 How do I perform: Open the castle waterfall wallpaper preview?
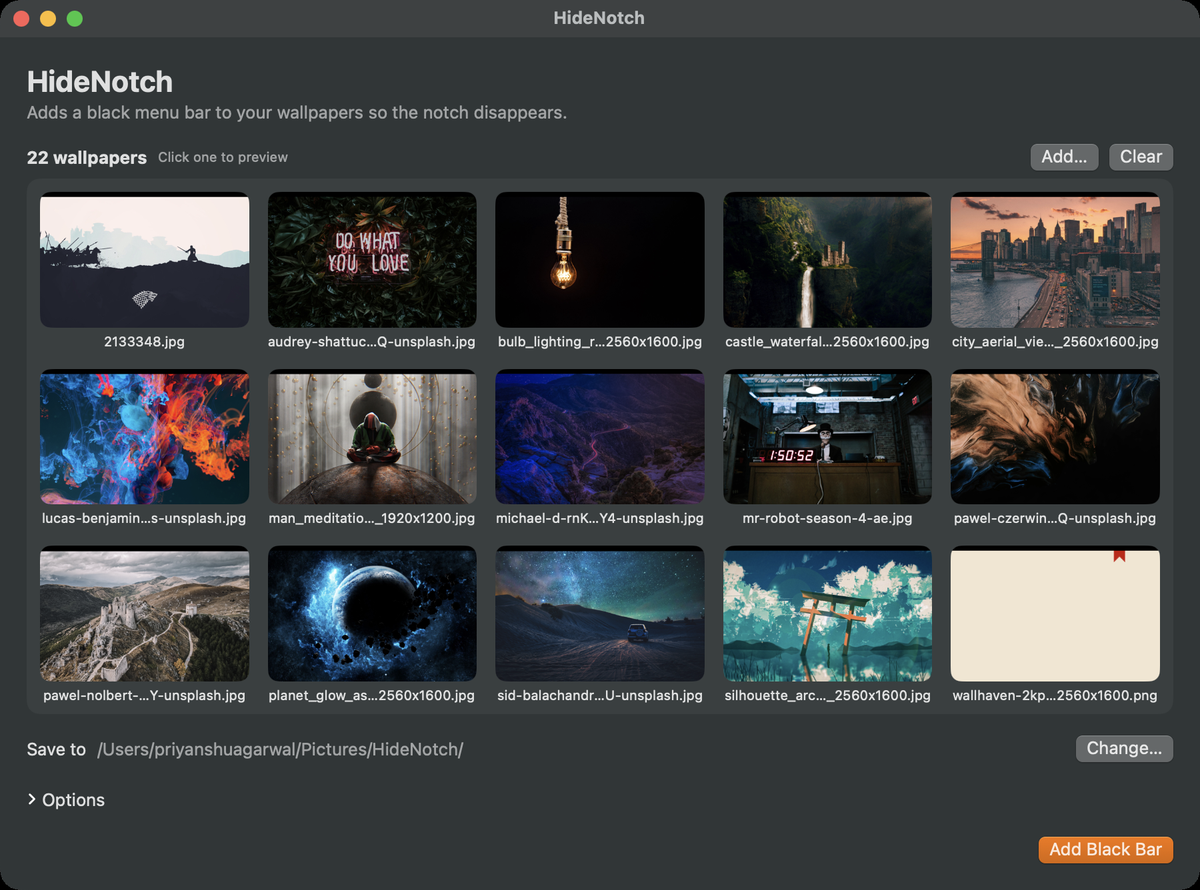click(x=827, y=260)
